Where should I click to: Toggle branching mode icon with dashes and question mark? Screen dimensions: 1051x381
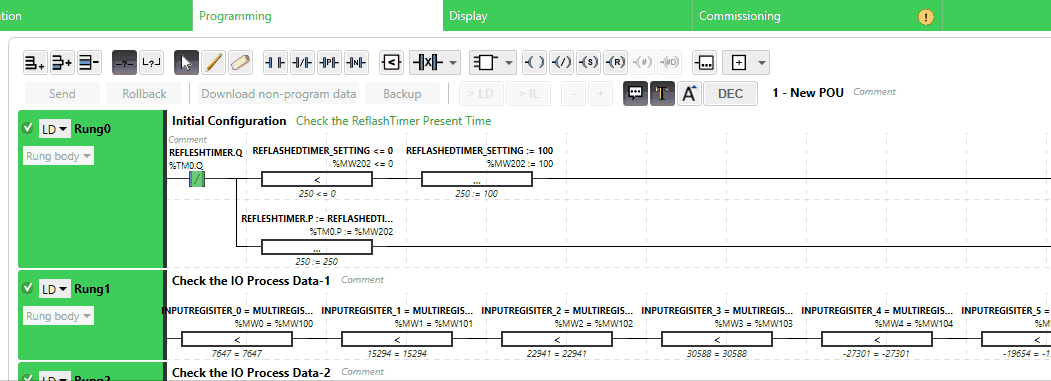click(125, 63)
